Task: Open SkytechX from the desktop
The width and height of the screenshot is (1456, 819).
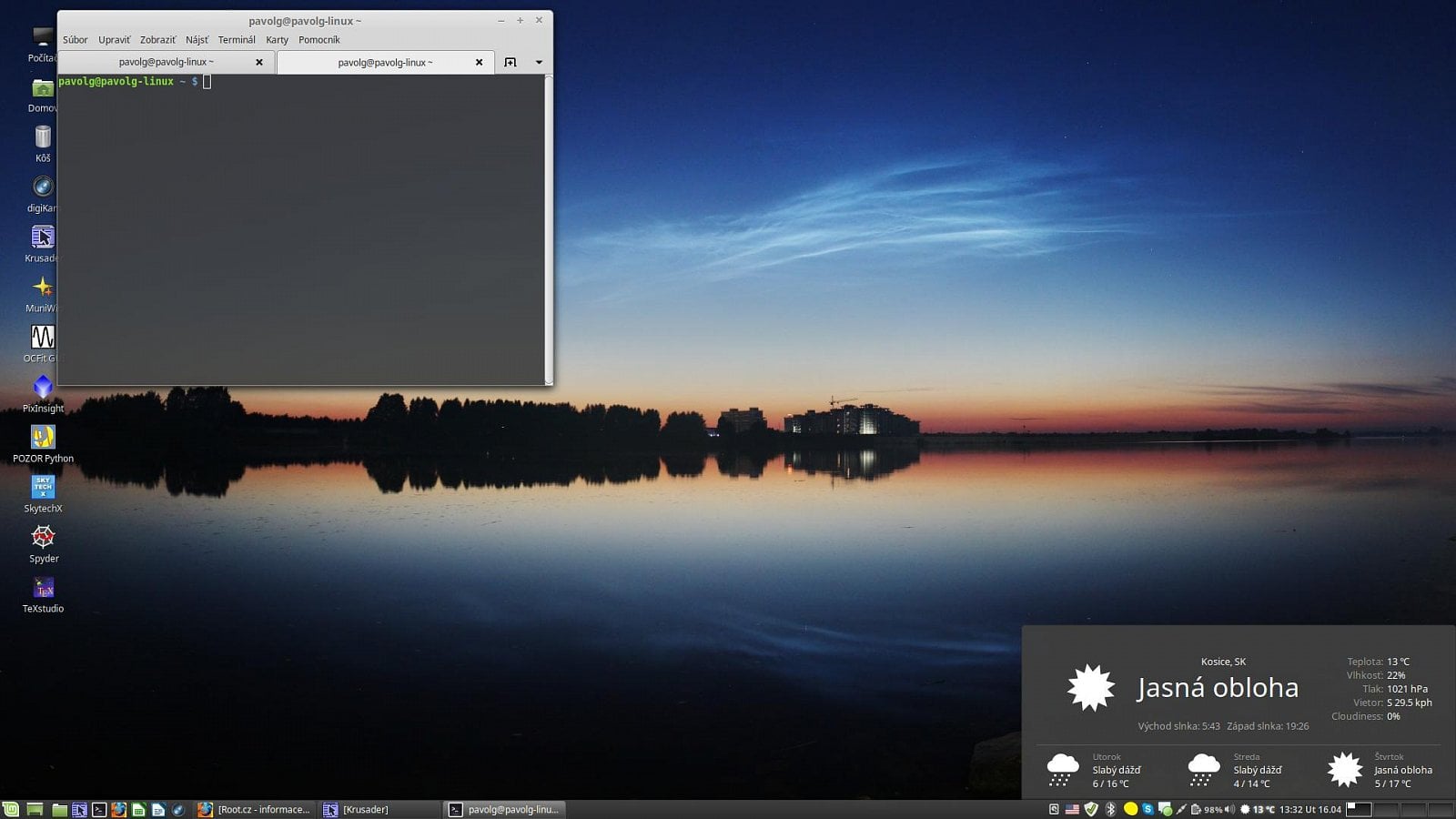Action: coord(43,489)
